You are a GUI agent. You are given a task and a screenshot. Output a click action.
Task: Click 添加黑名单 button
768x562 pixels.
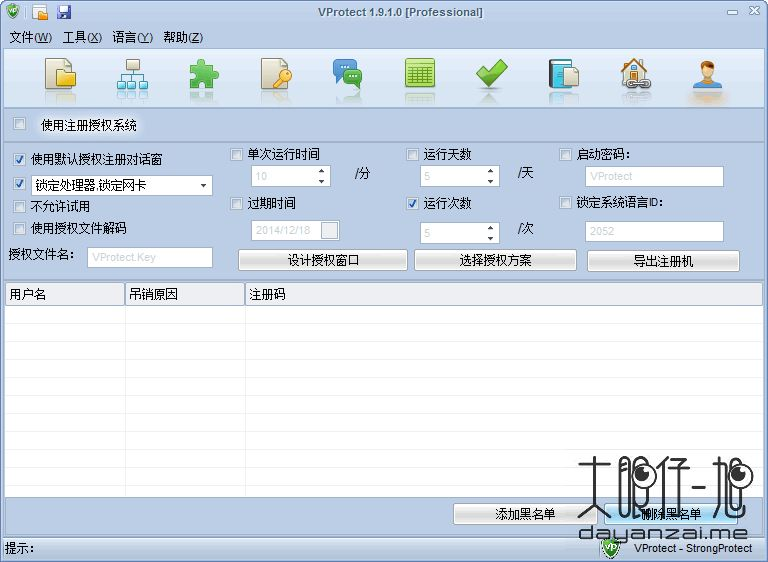click(x=525, y=514)
